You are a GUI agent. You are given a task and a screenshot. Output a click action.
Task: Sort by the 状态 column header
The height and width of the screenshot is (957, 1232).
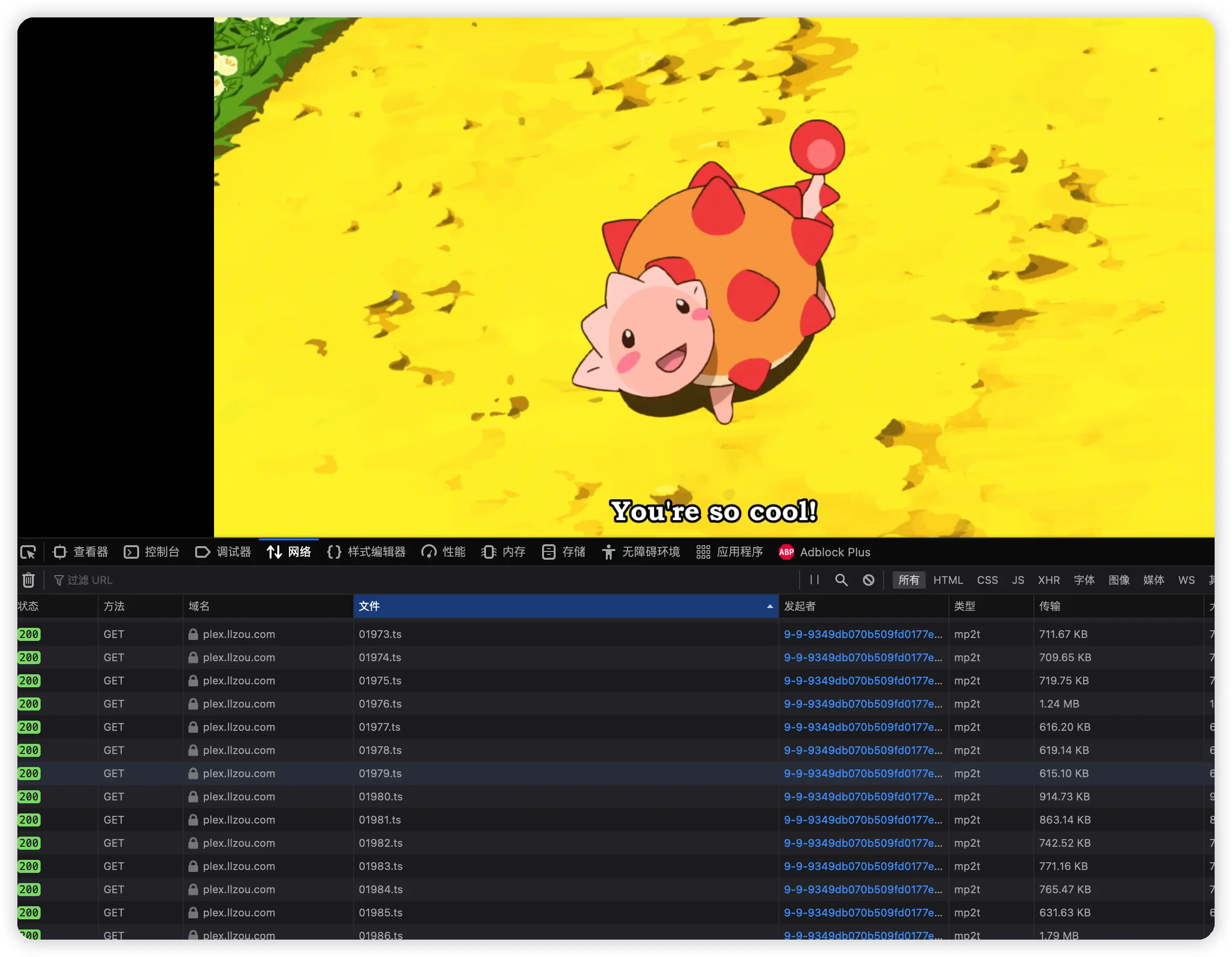(57, 606)
